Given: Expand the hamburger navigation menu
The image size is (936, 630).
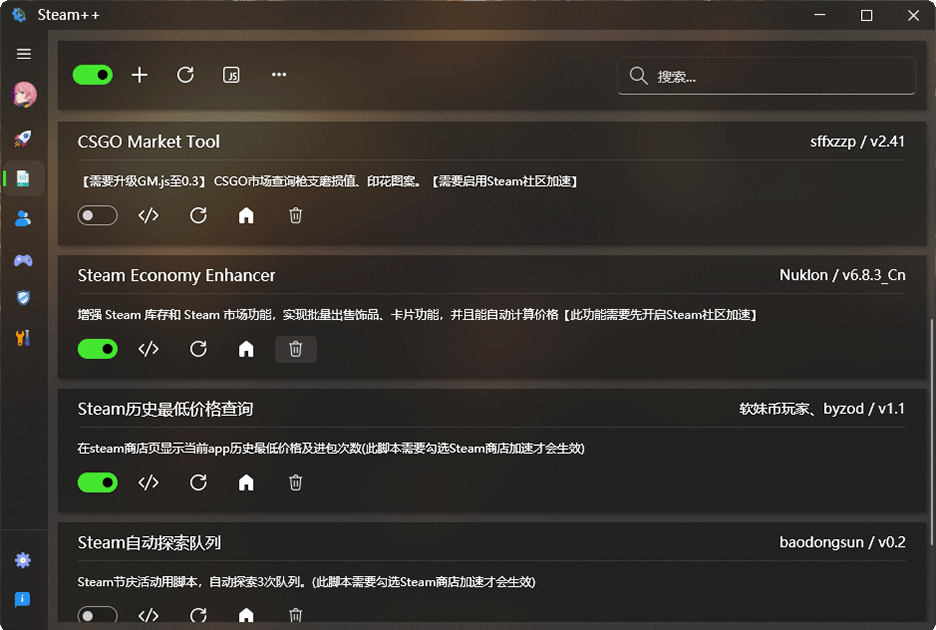Looking at the screenshot, I should pyautogui.click(x=24, y=53).
